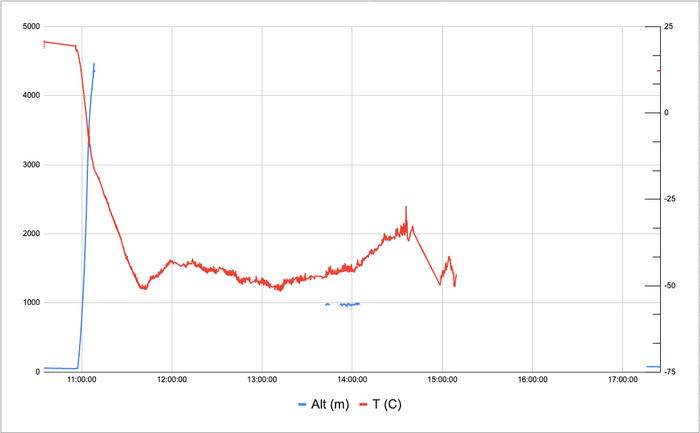This screenshot has height=433, width=700.
Task: Click the 16:00:00 time axis label
Action: click(x=533, y=380)
